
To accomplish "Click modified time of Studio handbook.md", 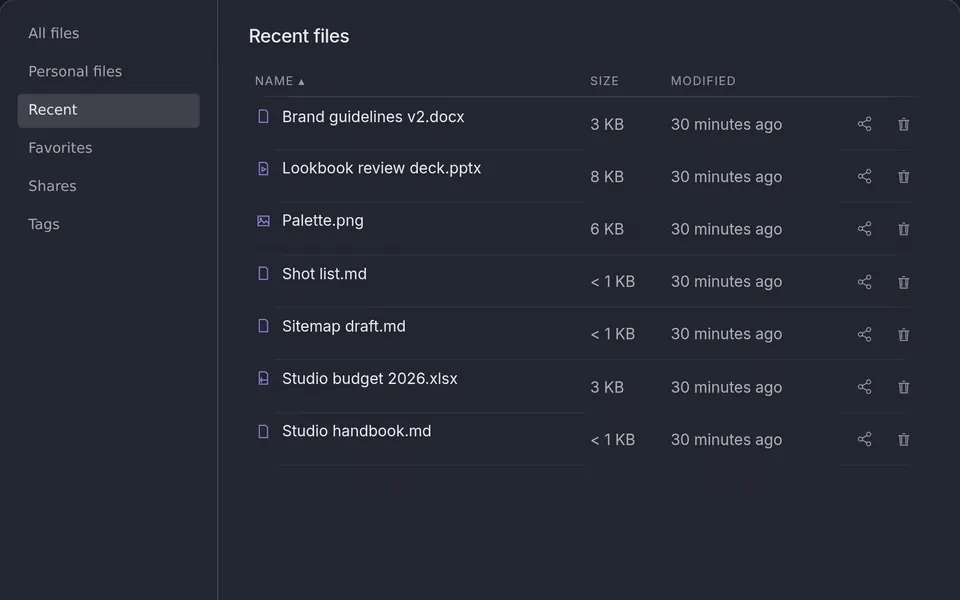I will pos(726,440).
